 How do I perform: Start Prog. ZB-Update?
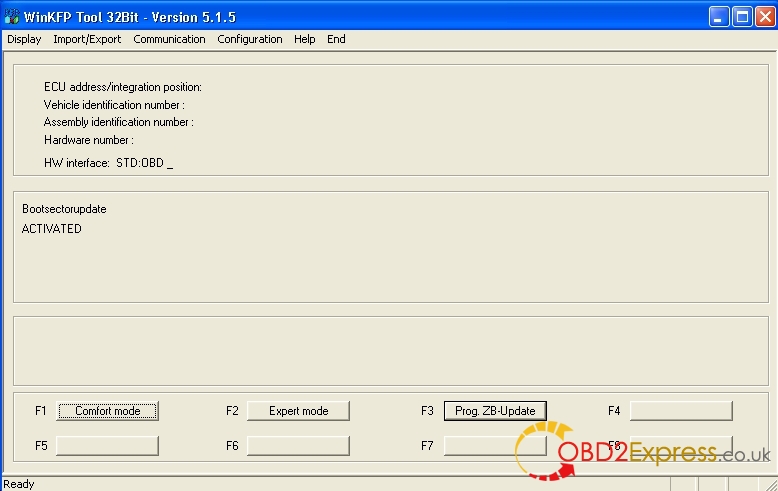click(495, 411)
